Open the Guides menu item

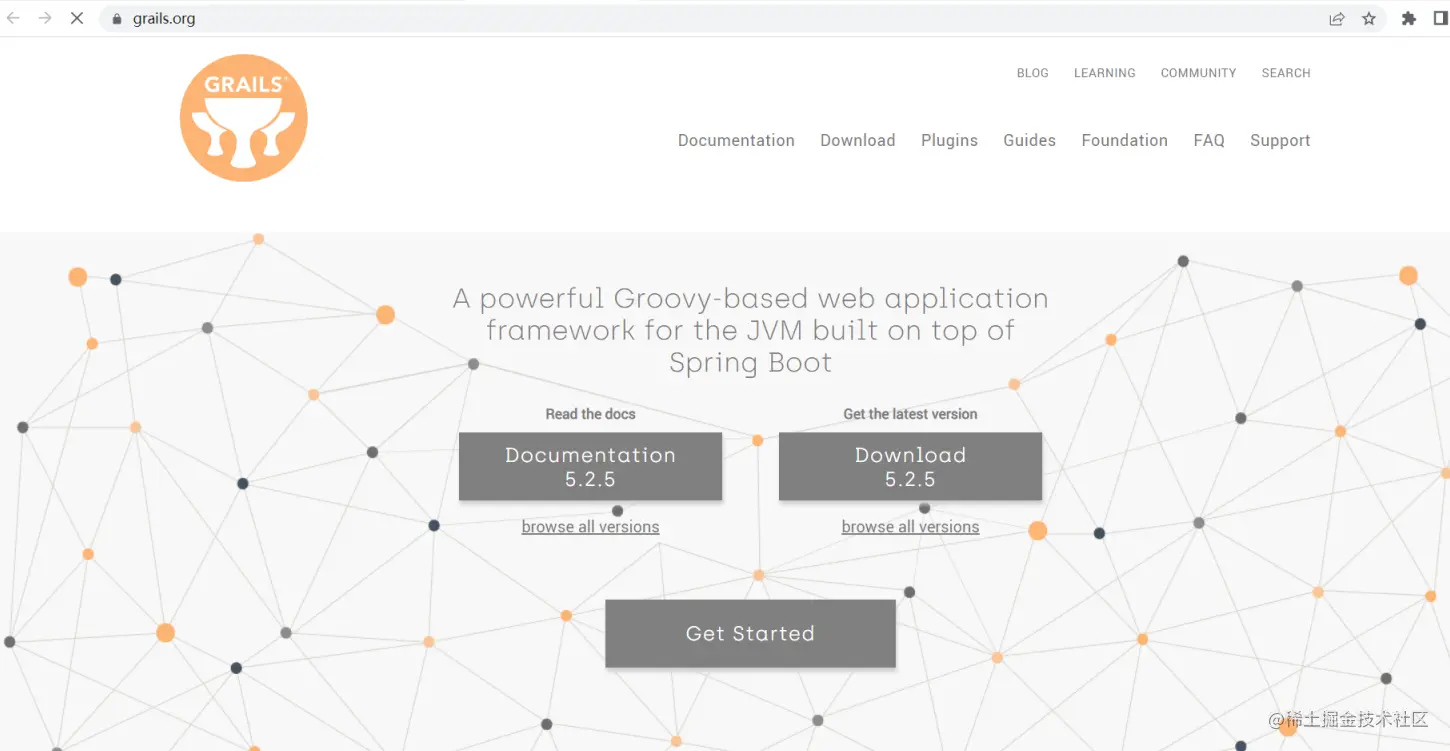click(1030, 140)
